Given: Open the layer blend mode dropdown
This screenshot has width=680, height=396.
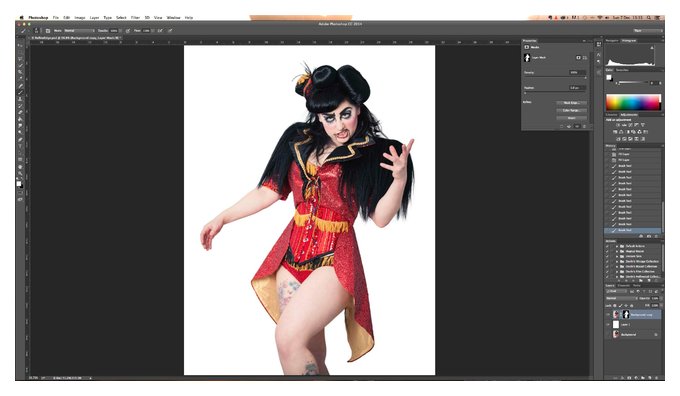Looking at the screenshot, I should point(622,298).
